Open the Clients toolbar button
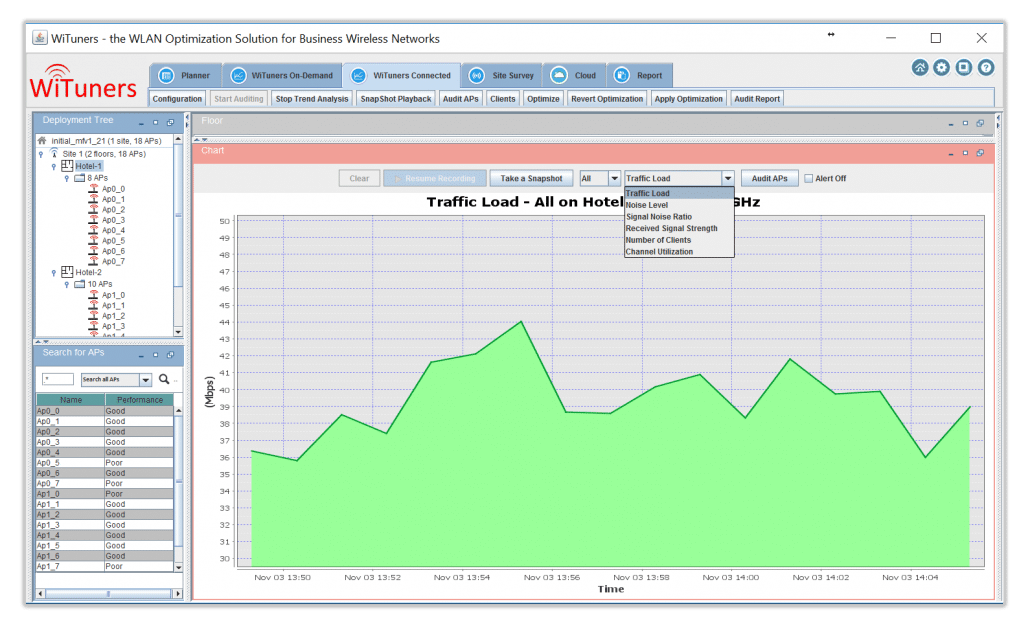 [503, 99]
